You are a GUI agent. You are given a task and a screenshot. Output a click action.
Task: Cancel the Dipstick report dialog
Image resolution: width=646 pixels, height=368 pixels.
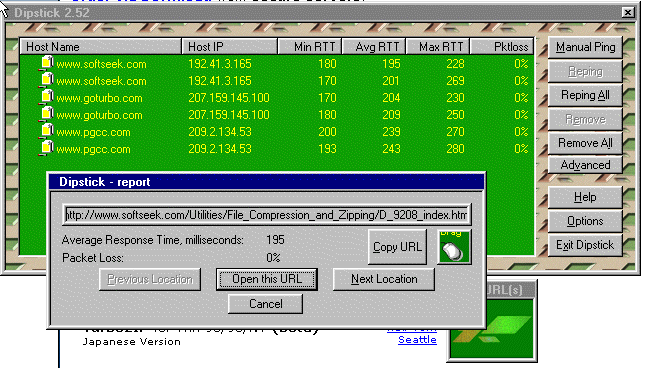point(265,304)
